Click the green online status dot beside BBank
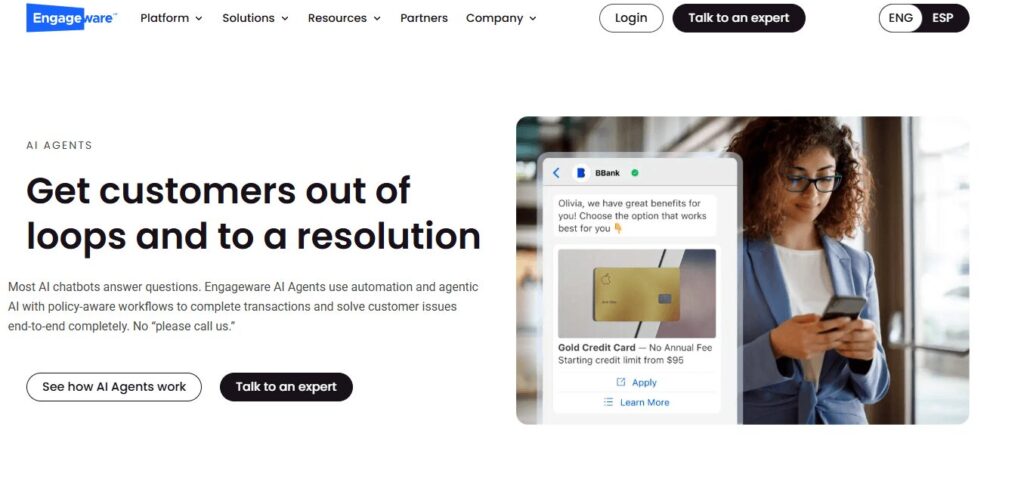 [635, 173]
